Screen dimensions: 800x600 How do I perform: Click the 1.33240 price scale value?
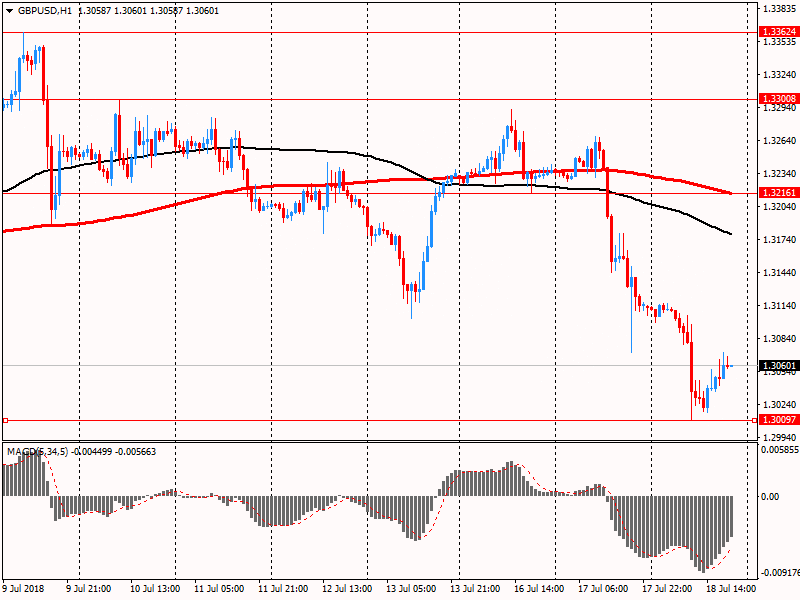click(x=780, y=75)
